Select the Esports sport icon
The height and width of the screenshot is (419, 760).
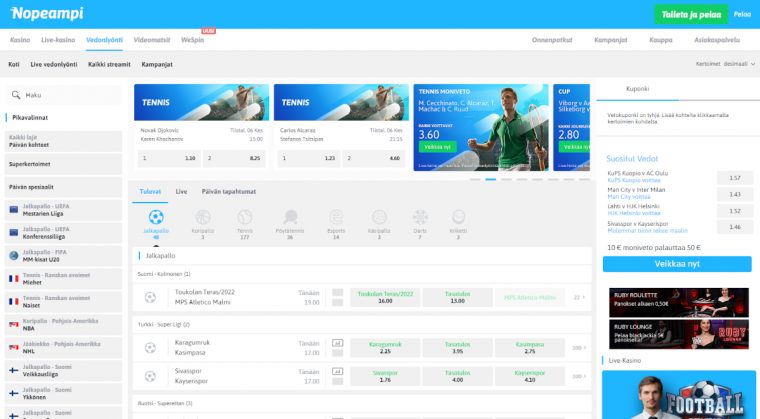[336, 217]
